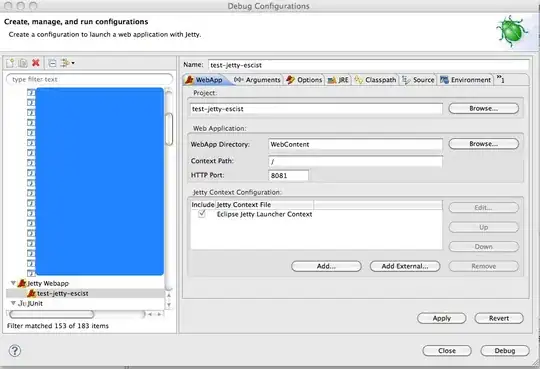Collapse the Jetty Webapp tree node
Viewport: 540px width, 369px height.
(13, 283)
